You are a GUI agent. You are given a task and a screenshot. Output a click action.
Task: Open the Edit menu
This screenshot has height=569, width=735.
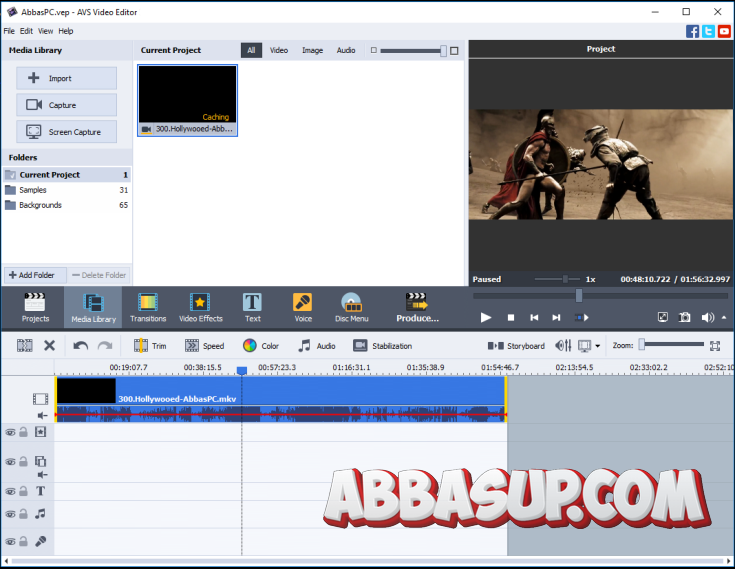coord(26,31)
